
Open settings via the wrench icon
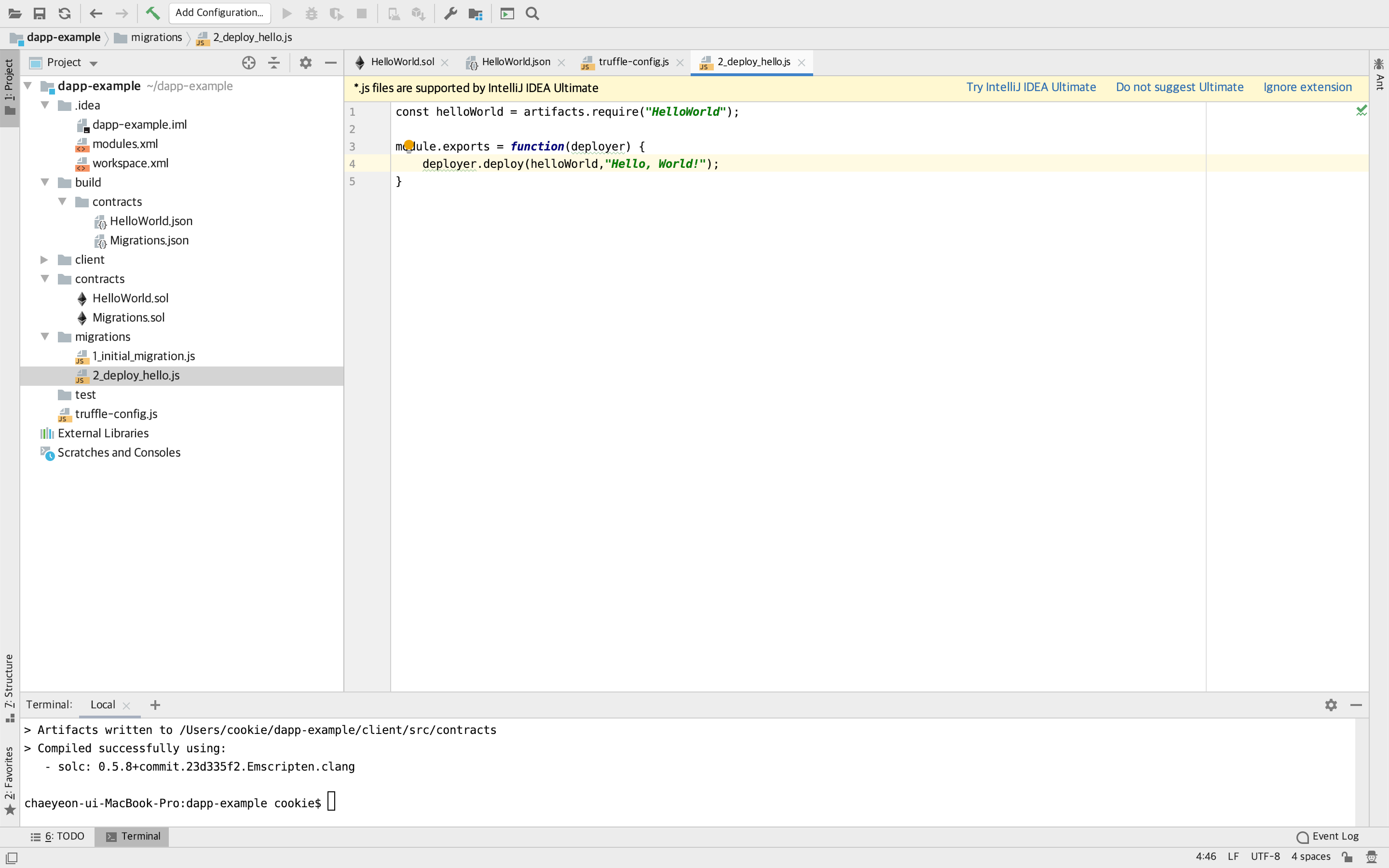click(450, 13)
